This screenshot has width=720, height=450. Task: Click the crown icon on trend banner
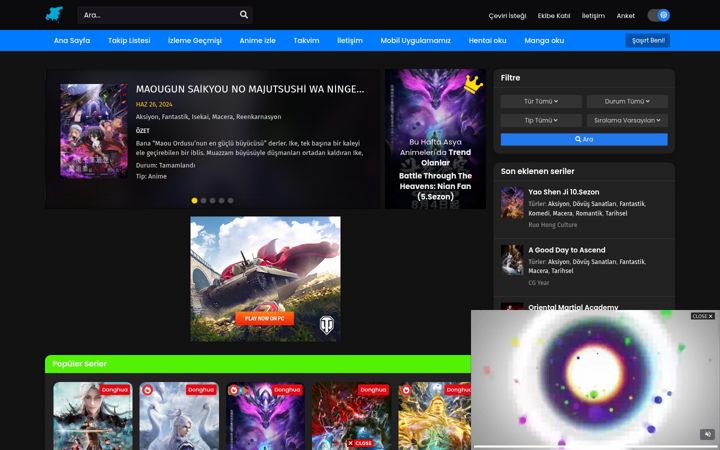pos(473,84)
